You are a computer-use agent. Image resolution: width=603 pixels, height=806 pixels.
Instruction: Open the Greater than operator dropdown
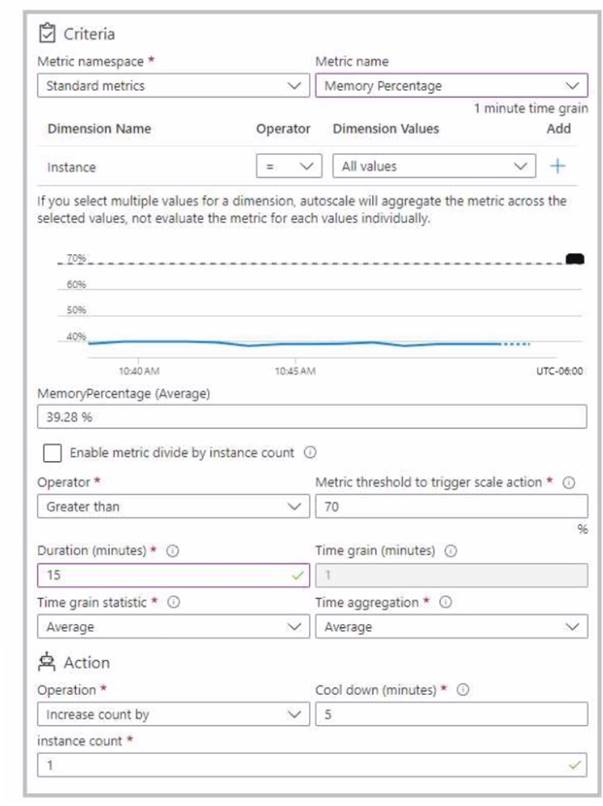click(x=173, y=506)
